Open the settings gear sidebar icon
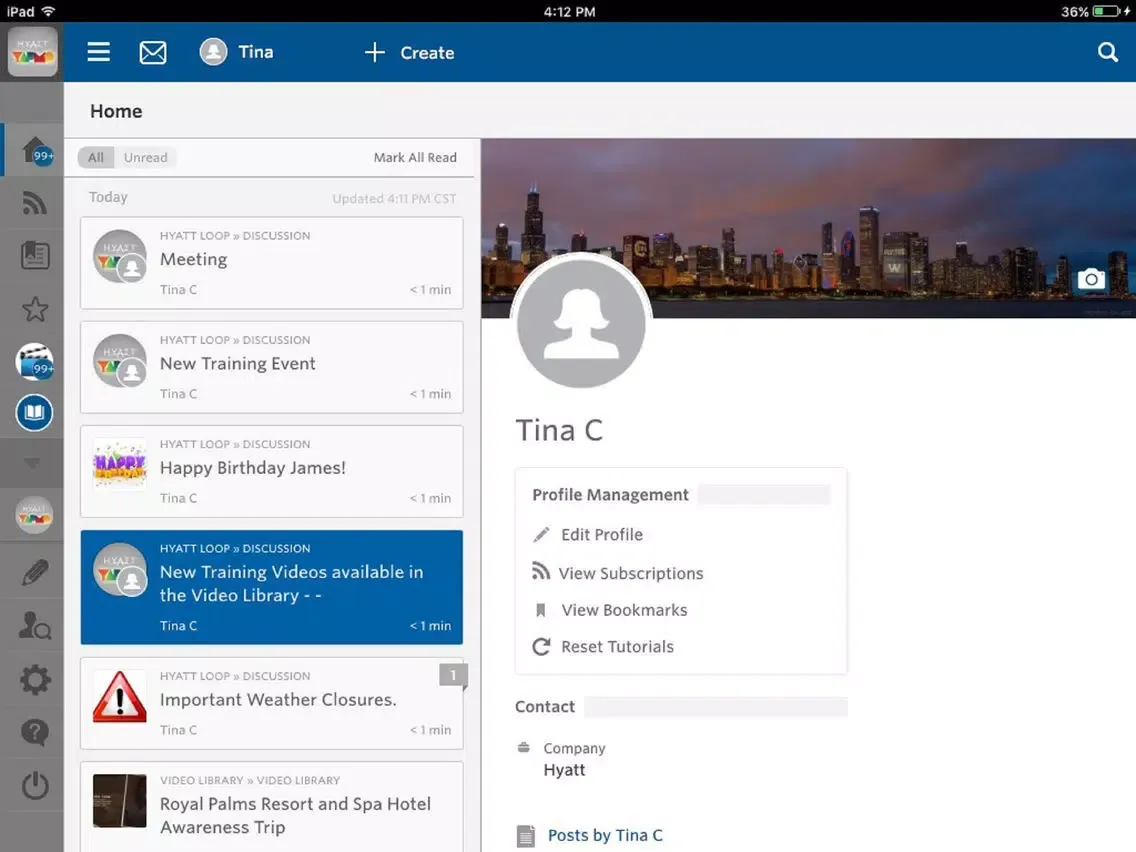This screenshot has width=1136, height=852. pyautogui.click(x=35, y=680)
